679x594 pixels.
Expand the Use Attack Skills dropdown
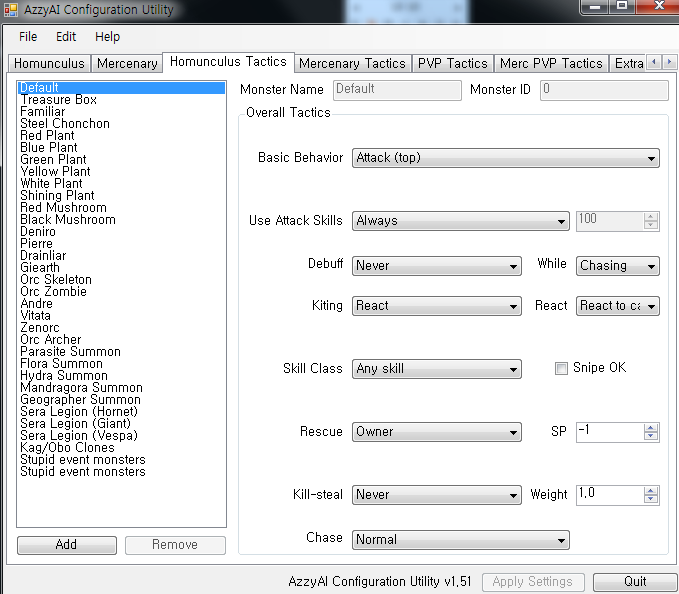tap(460, 221)
